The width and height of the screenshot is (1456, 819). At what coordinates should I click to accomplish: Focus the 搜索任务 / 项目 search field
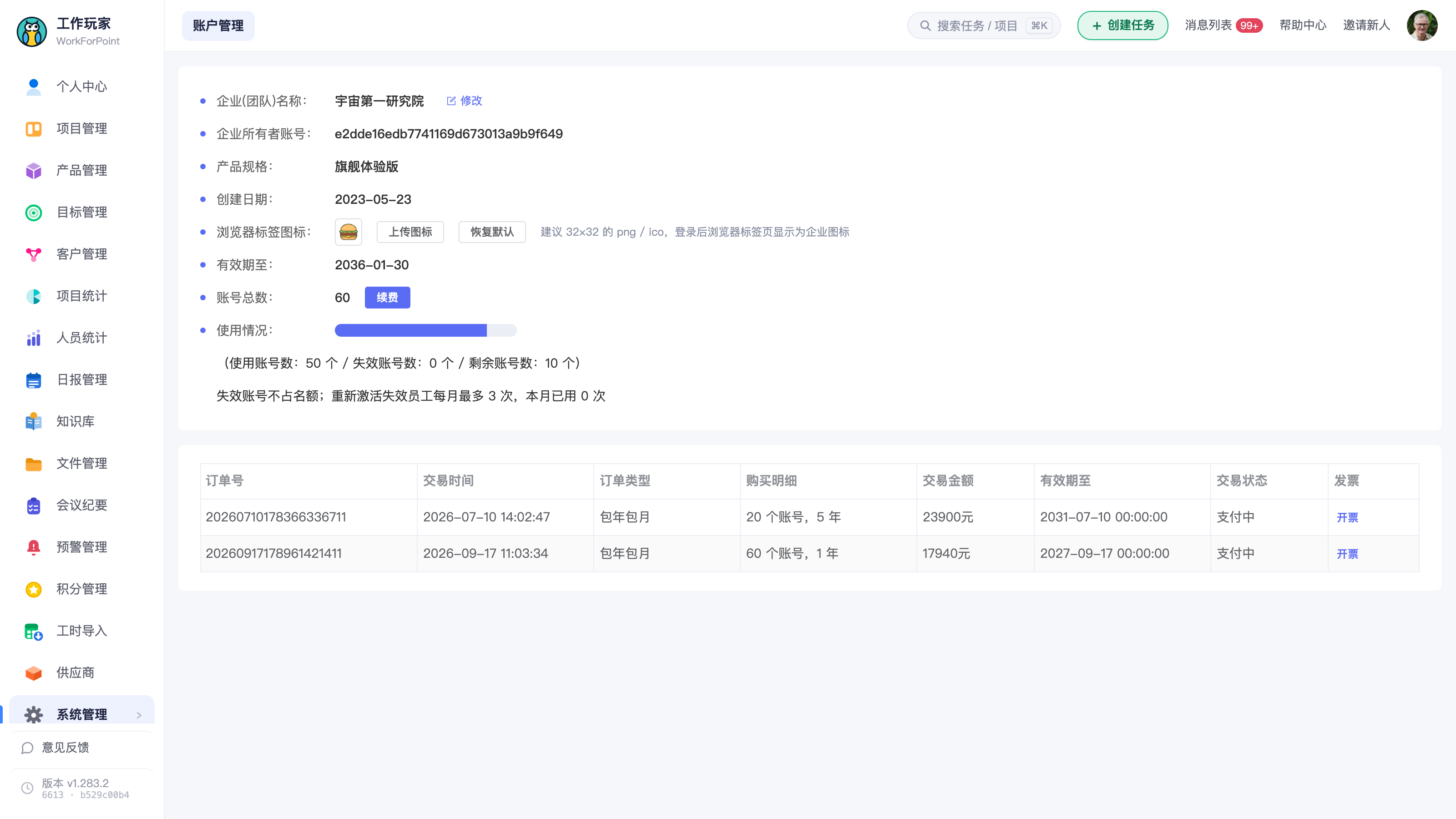point(984,25)
